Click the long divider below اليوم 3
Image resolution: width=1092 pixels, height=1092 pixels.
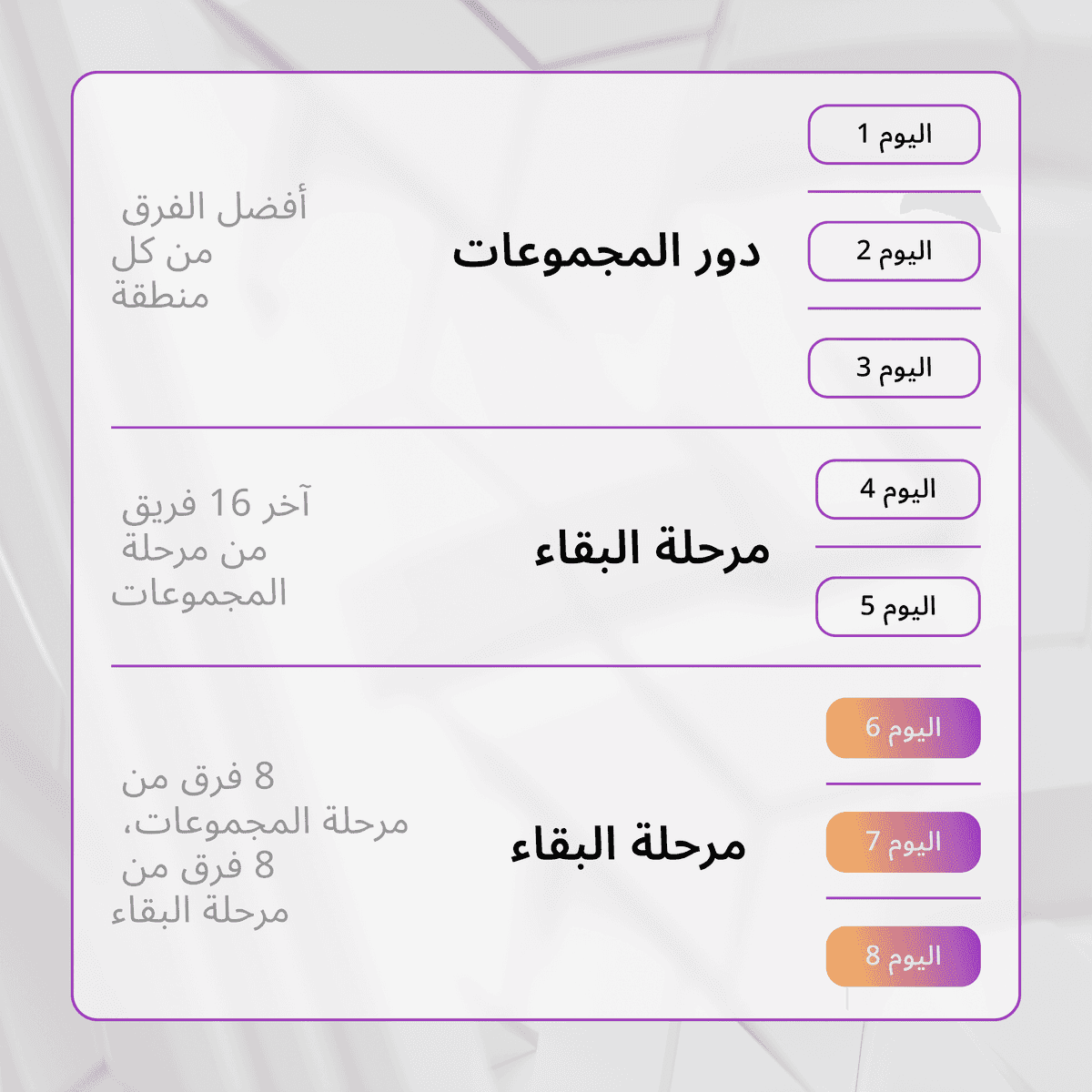(546, 427)
